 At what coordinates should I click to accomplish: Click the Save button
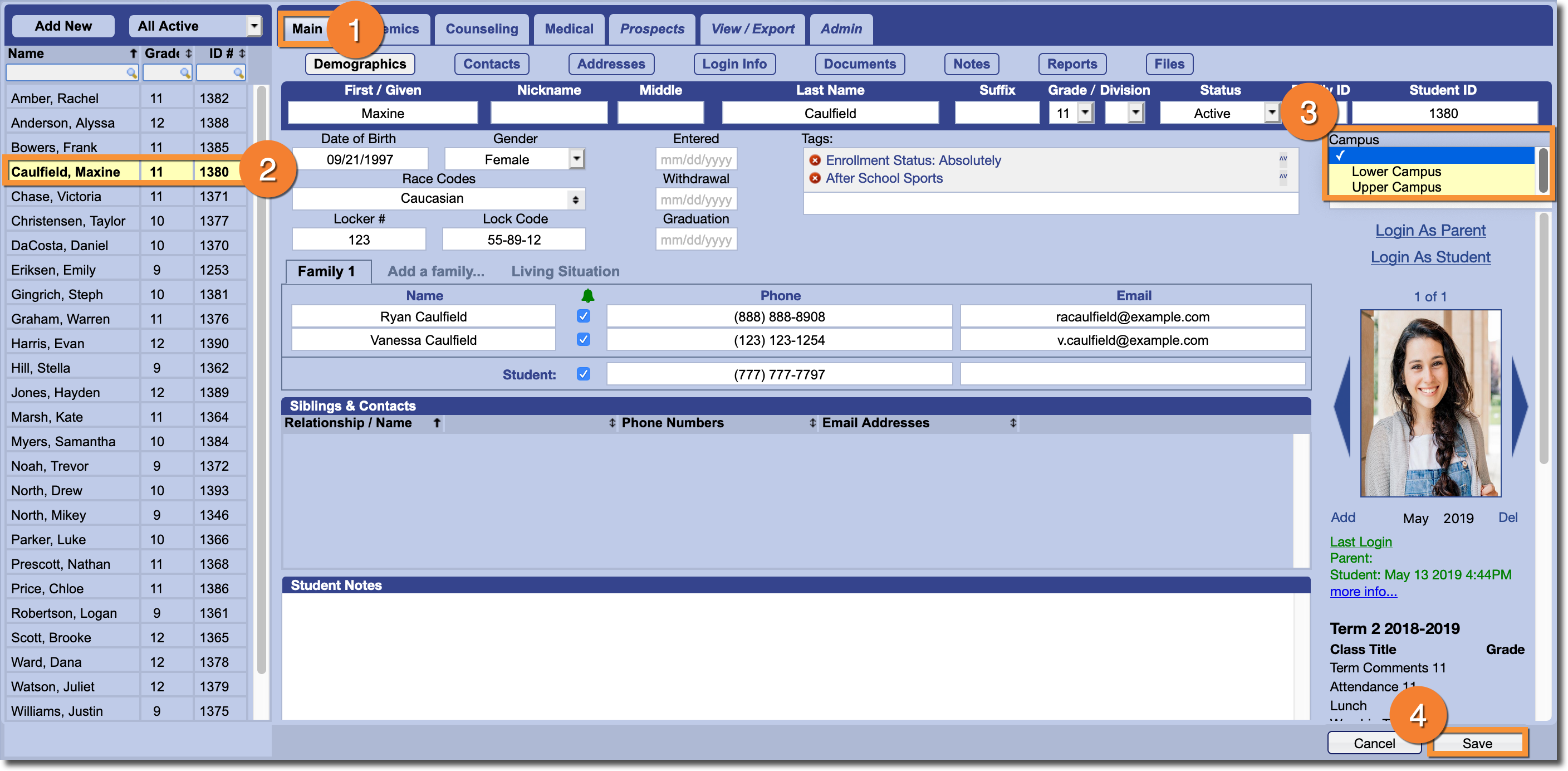click(1477, 743)
